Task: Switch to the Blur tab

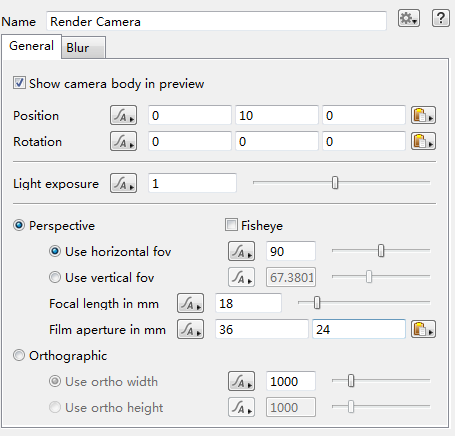Action: tap(84, 47)
